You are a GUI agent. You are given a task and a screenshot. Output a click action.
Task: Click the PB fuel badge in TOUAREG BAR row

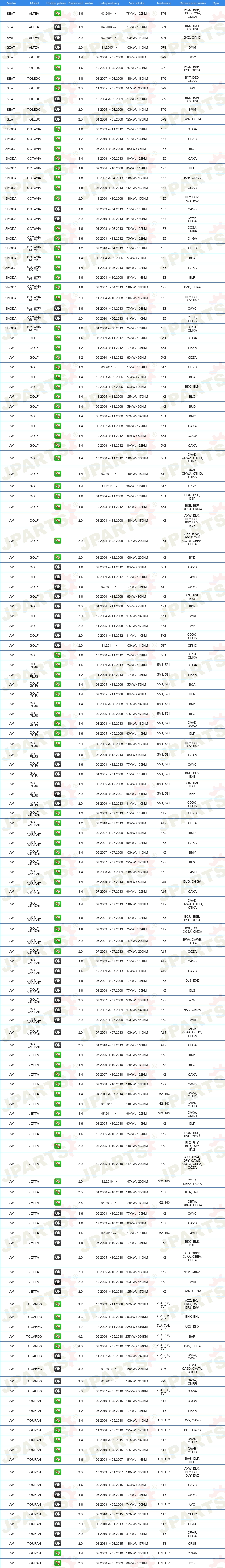(57, 1336)
